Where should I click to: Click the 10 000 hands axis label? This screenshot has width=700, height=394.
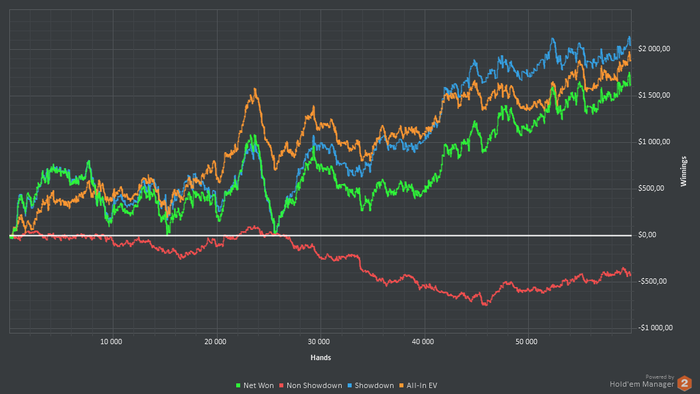click(111, 342)
